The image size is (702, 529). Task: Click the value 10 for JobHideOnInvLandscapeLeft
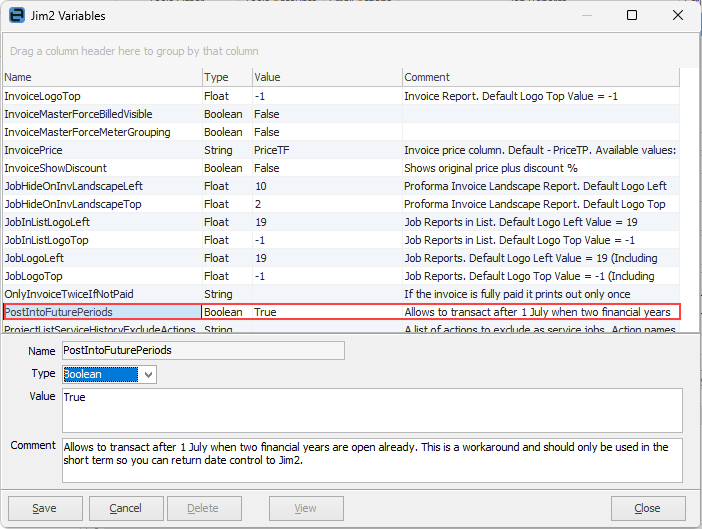pos(261,186)
